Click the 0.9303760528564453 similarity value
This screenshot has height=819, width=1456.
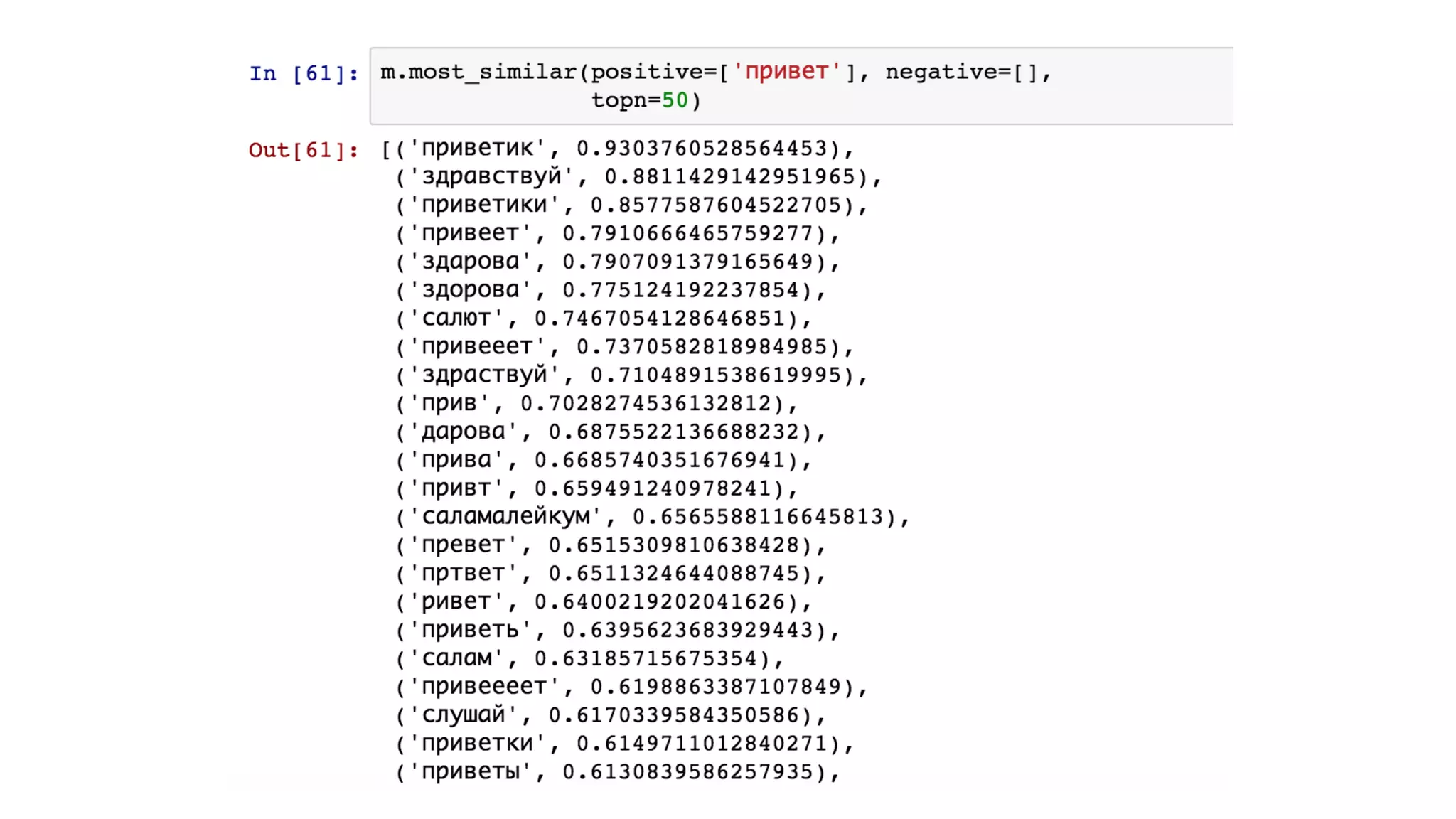click(702, 148)
